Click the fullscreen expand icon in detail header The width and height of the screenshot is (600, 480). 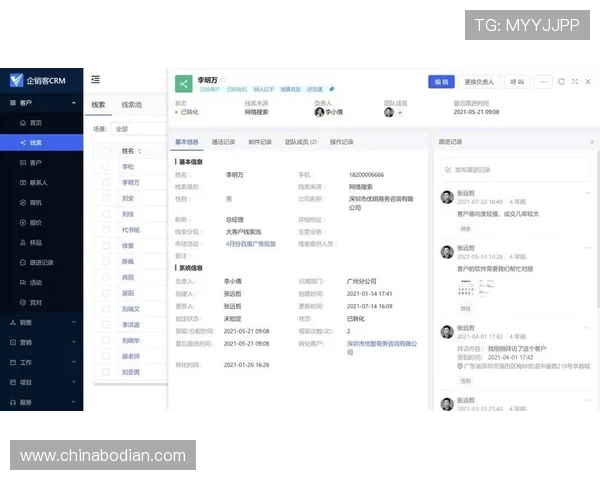pos(574,81)
